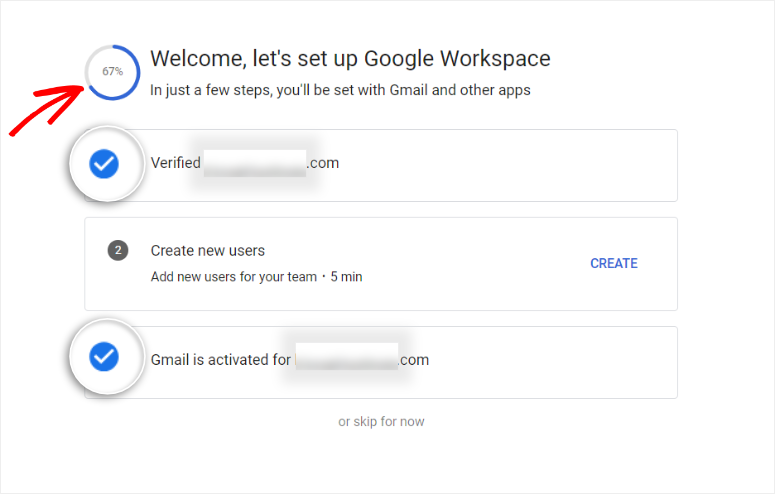Click the '67%' percentage label
775x494 pixels.
pyautogui.click(x=113, y=71)
